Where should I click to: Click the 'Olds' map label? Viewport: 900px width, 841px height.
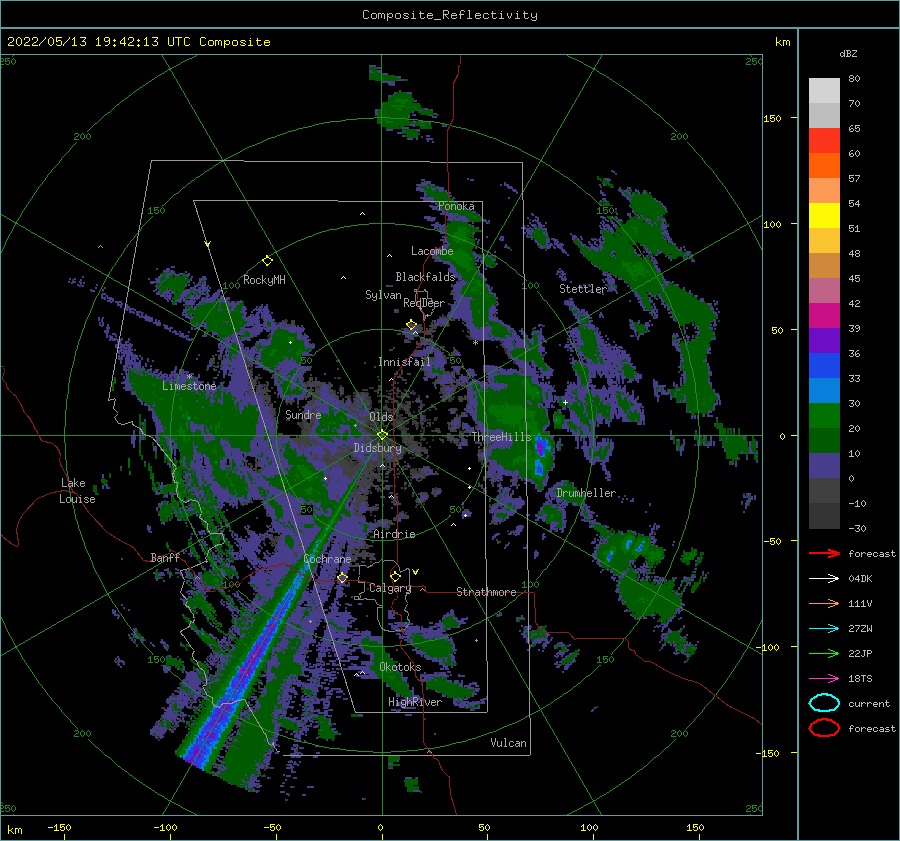pyautogui.click(x=381, y=417)
